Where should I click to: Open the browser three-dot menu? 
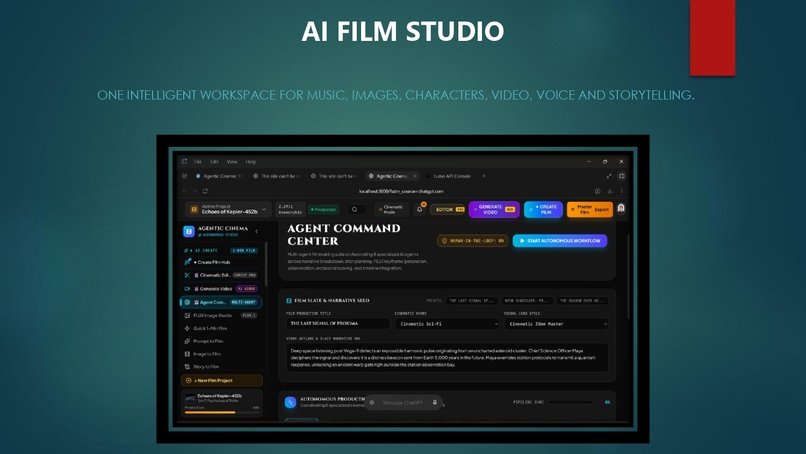(x=621, y=191)
